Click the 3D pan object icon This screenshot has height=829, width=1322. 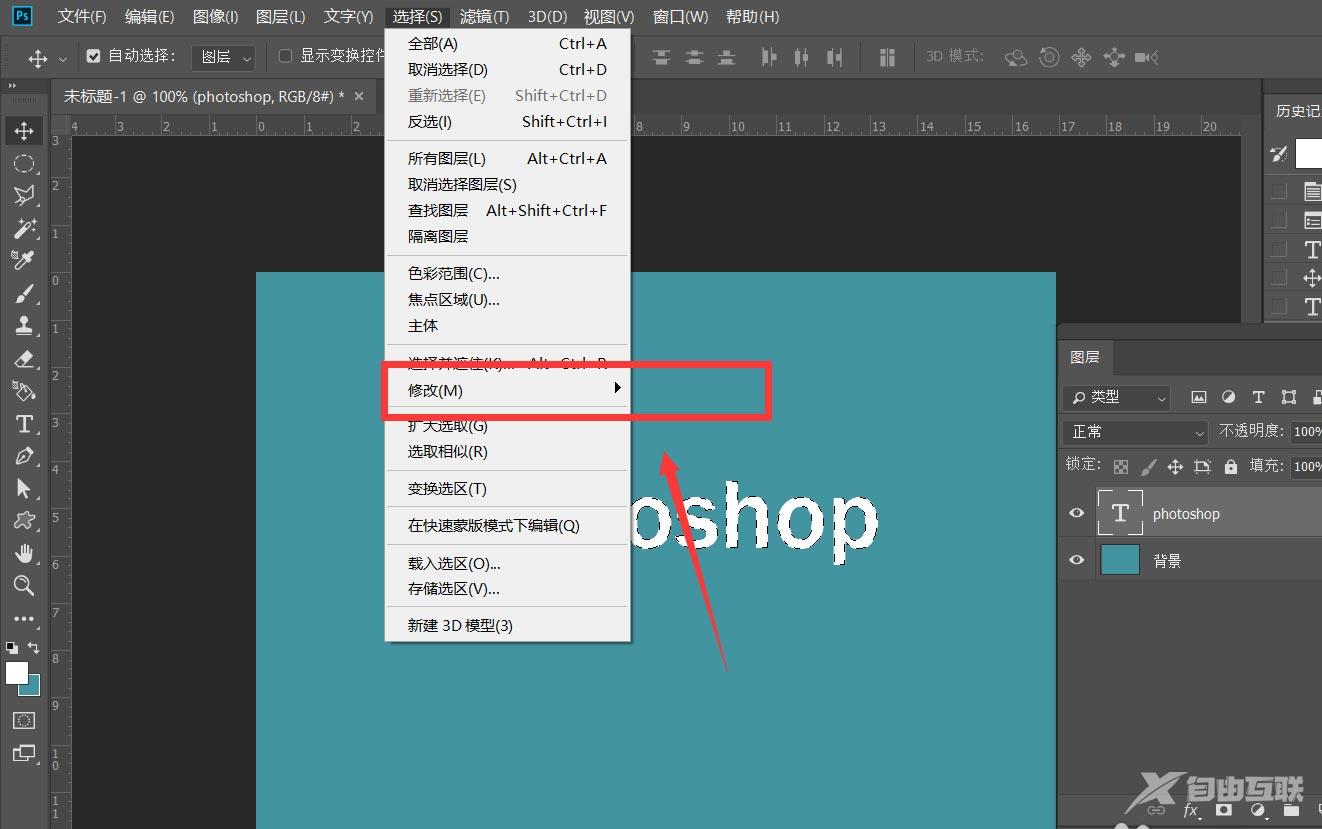point(1081,57)
